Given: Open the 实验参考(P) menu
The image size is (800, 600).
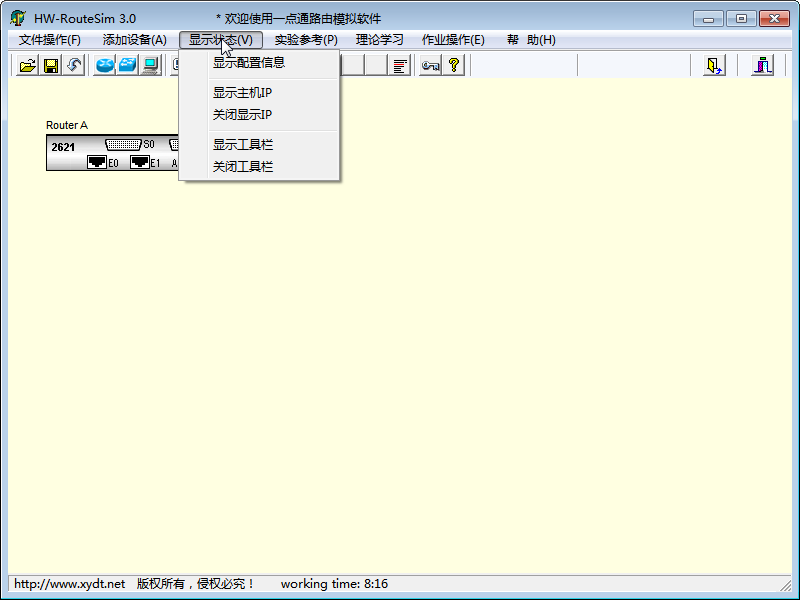Looking at the screenshot, I should (x=306, y=40).
